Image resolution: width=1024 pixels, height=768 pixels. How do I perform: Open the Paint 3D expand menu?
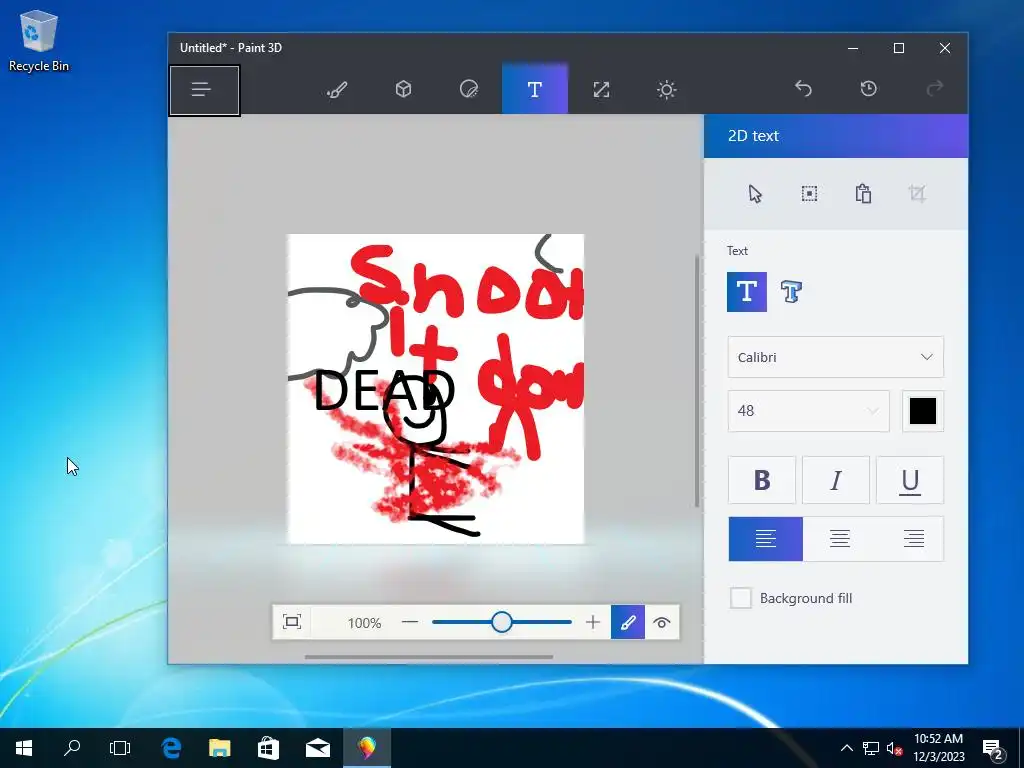coord(204,90)
